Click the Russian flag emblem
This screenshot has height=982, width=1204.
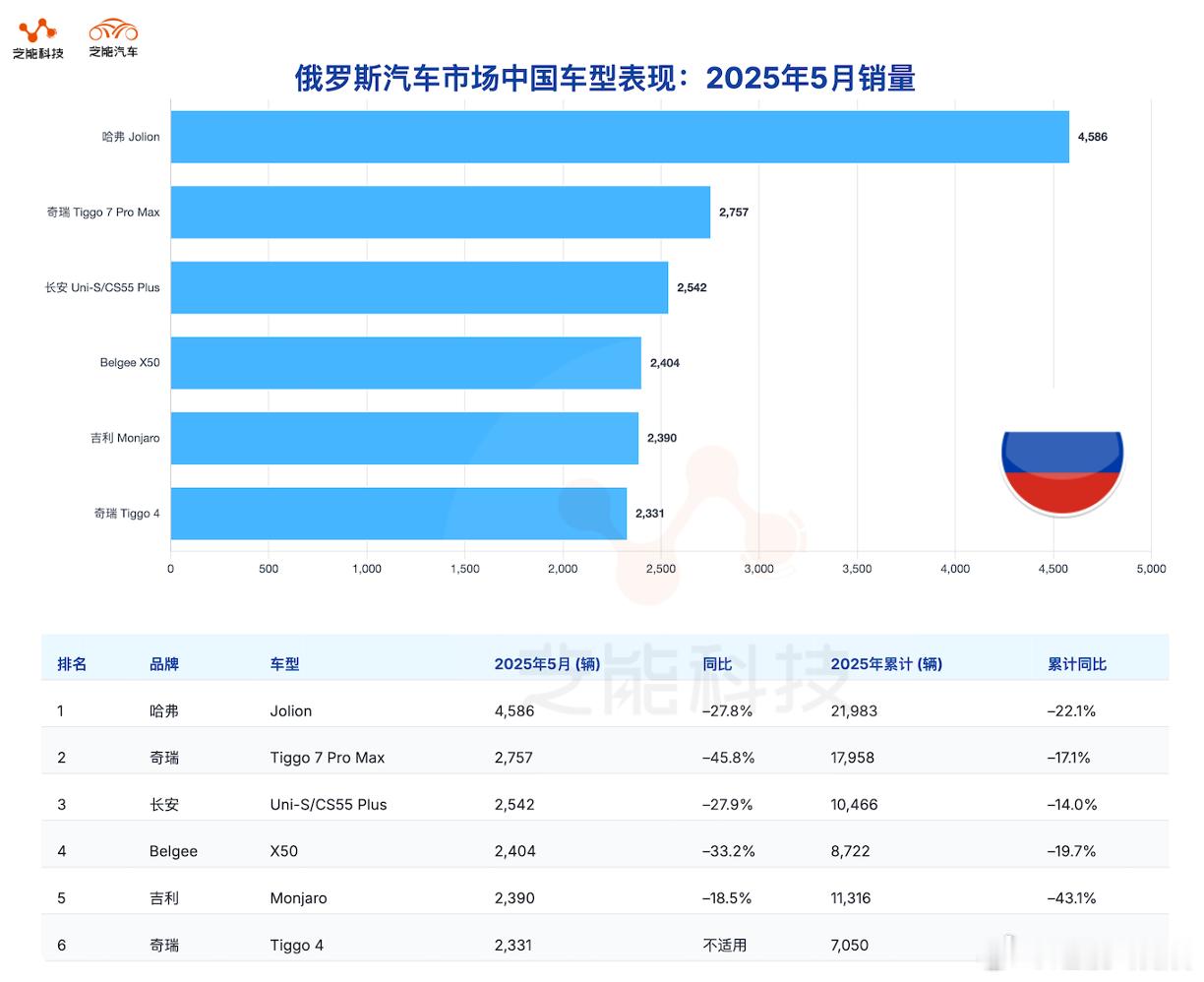pos(1062,473)
